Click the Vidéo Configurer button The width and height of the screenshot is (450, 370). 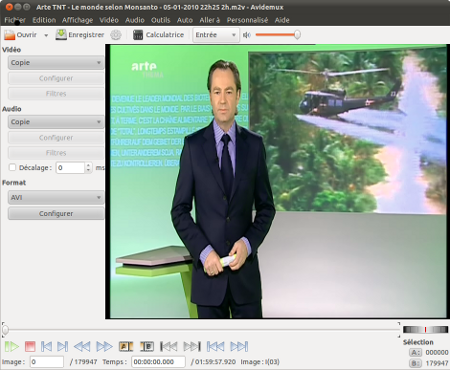(x=56, y=78)
